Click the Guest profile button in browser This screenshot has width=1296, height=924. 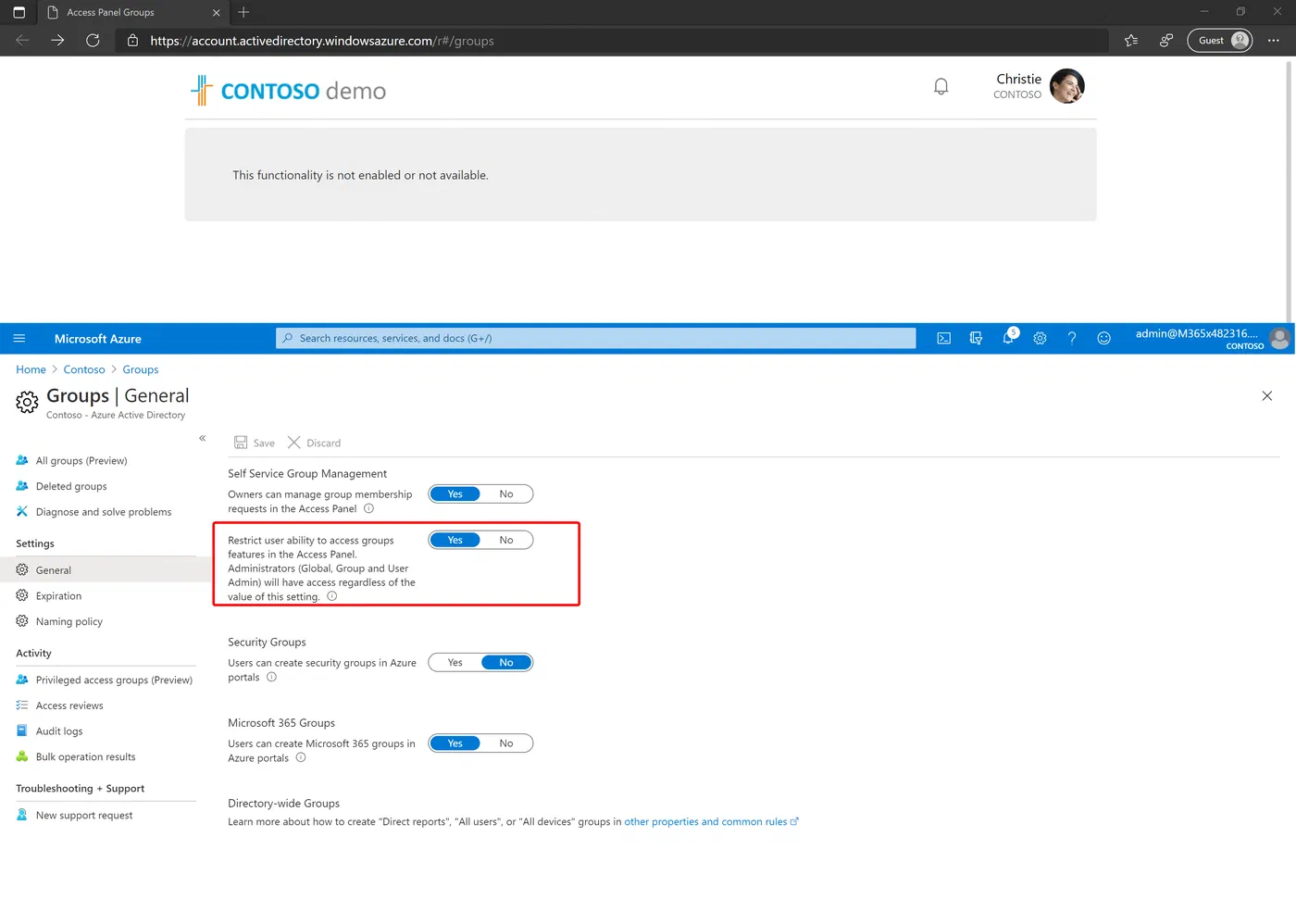coord(1220,41)
